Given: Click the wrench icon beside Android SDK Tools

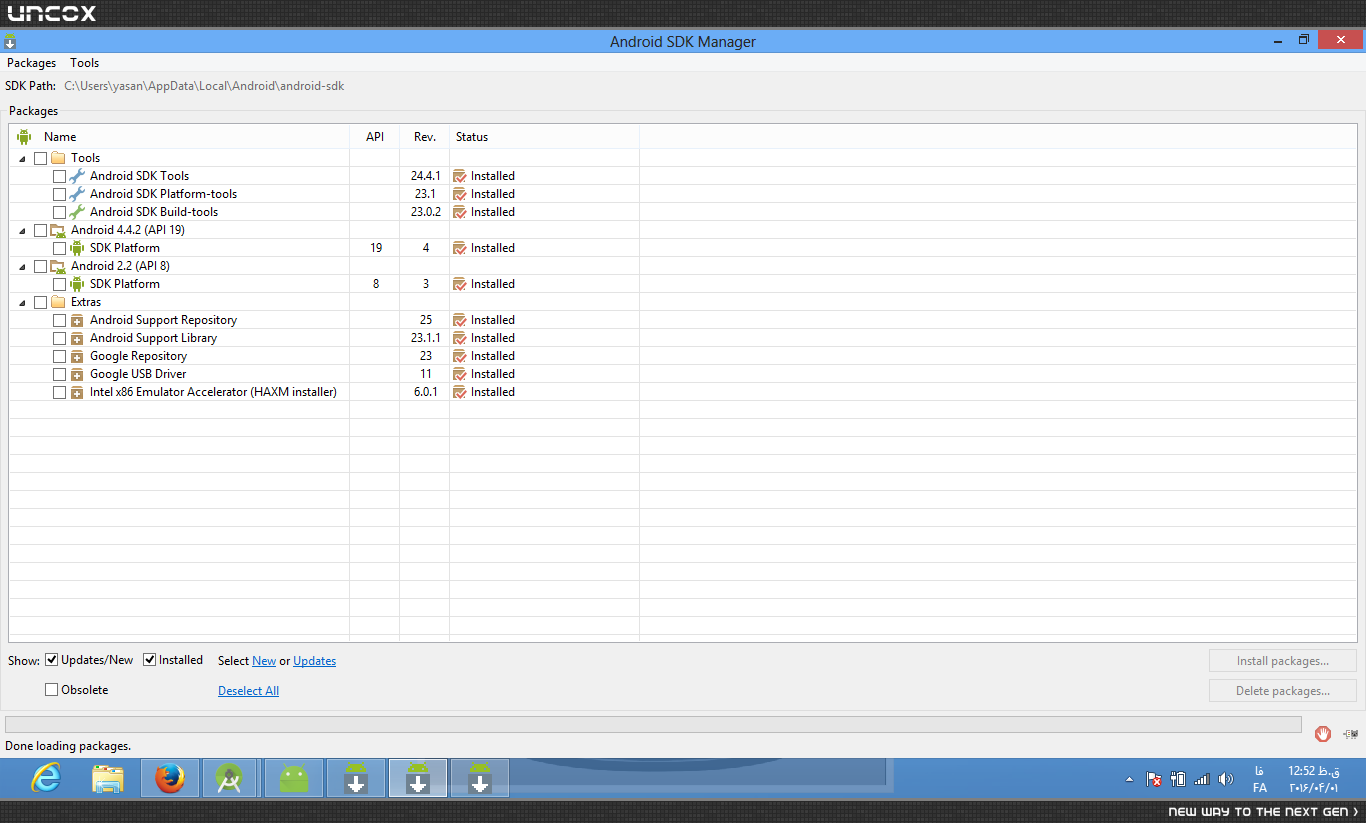Looking at the screenshot, I should [77, 176].
